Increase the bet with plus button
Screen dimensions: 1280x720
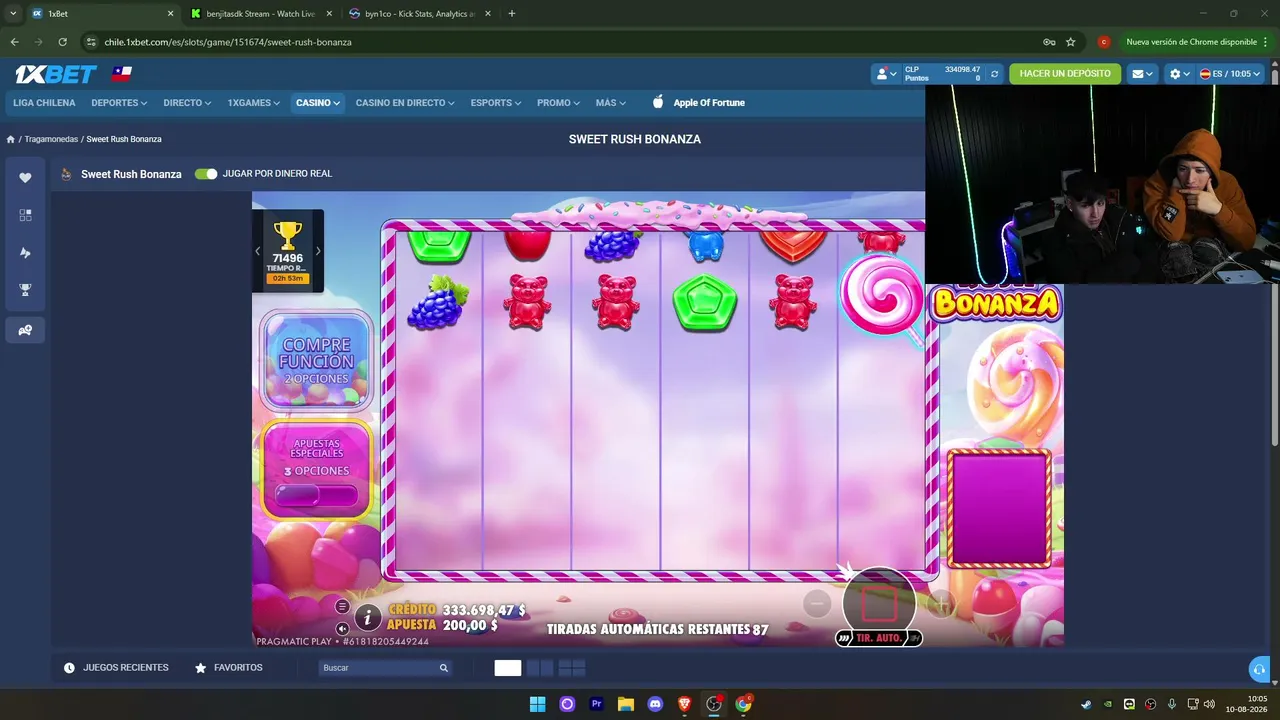click(x=941, y=602)
